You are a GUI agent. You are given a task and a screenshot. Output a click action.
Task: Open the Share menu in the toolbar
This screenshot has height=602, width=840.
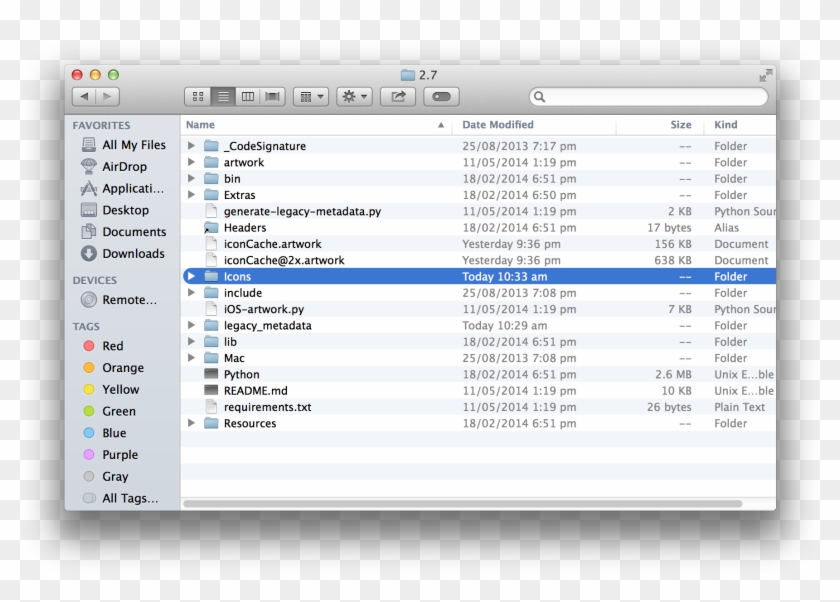click(x=398, y=96)
